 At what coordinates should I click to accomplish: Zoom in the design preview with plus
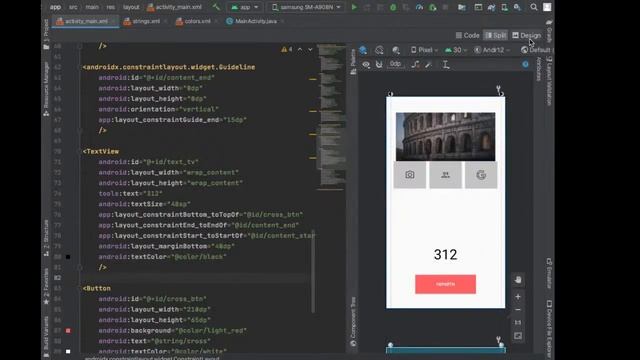(518, 297)
